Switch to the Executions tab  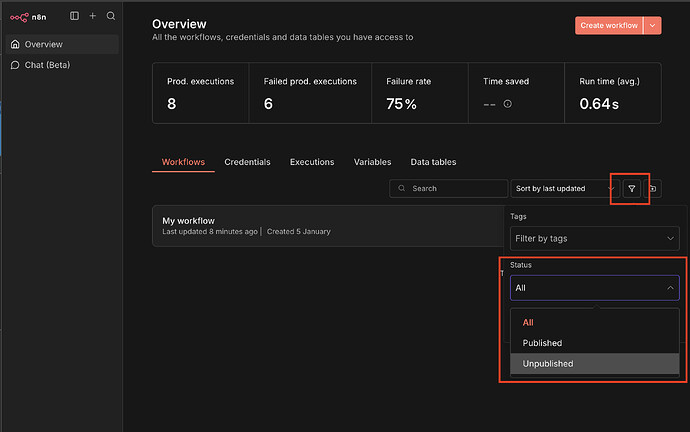[312, 162]
